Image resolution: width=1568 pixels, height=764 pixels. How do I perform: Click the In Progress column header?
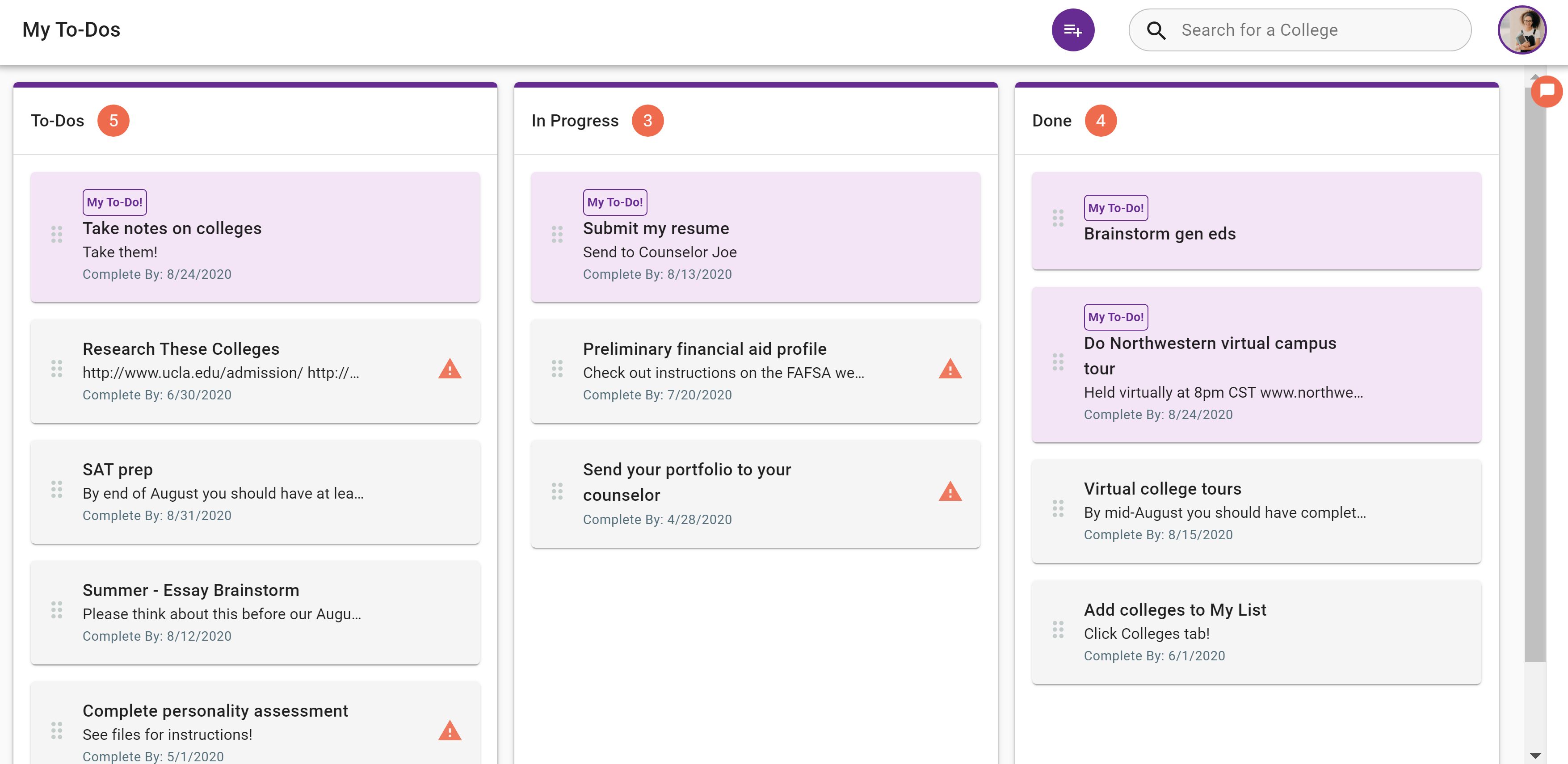(575, 121)
